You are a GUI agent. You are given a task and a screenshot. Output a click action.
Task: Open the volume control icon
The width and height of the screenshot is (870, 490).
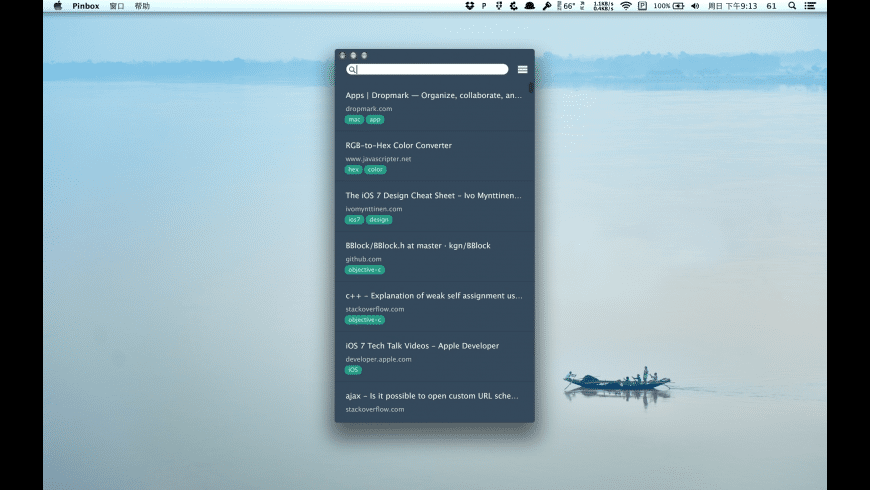(695, 6)
